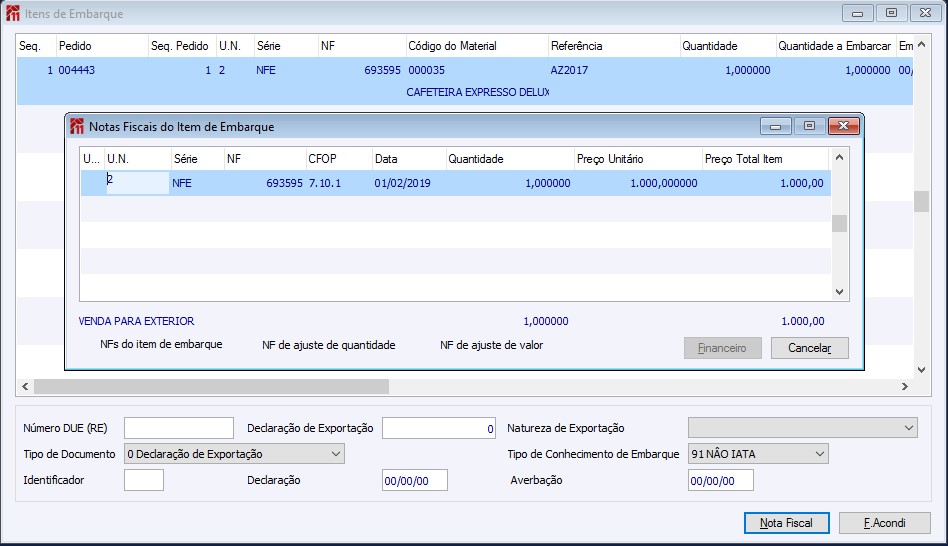Click the Quantidade a Embarcar column header
Image resolution: width=948 pixels, height=546 pixels.
(834, 46)
